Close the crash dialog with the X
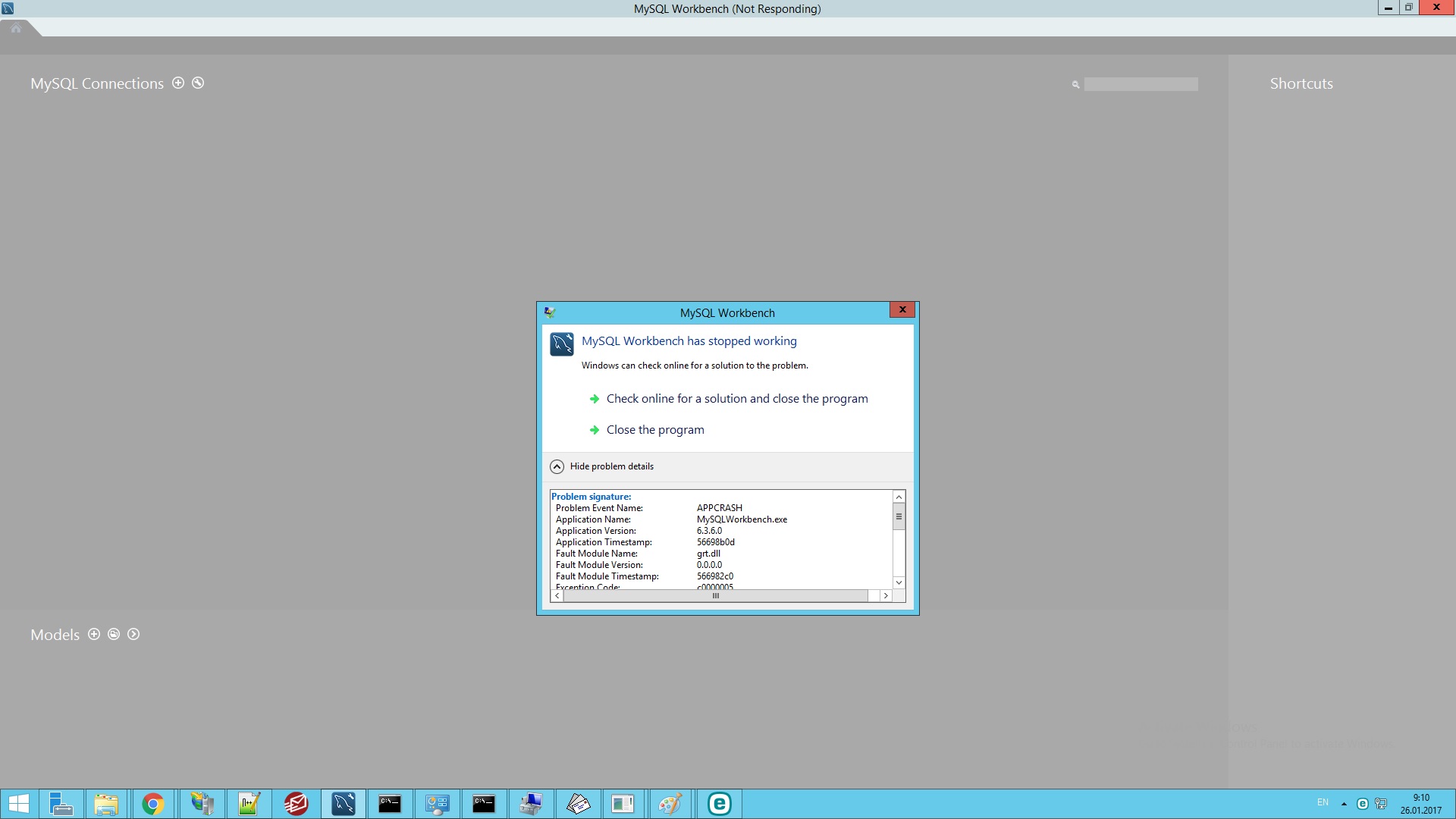This screenshot has height=819, width=1456. pyautogui.click(x=902, y=309)
